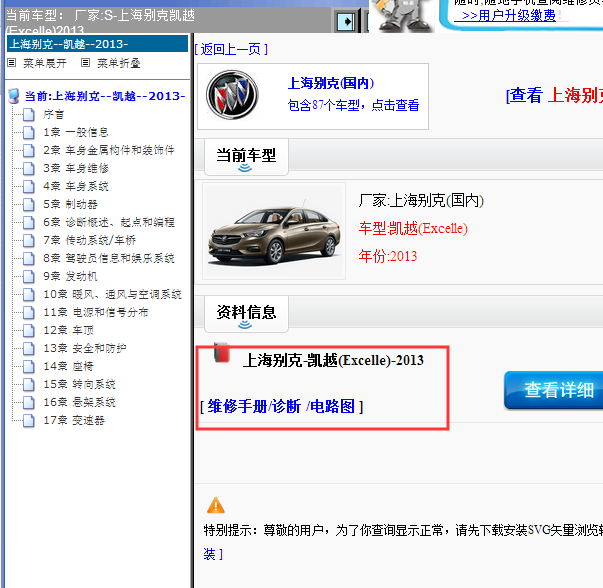Click the page icon next to 2章 车身金属构件和装饰件

pos(28,150)
